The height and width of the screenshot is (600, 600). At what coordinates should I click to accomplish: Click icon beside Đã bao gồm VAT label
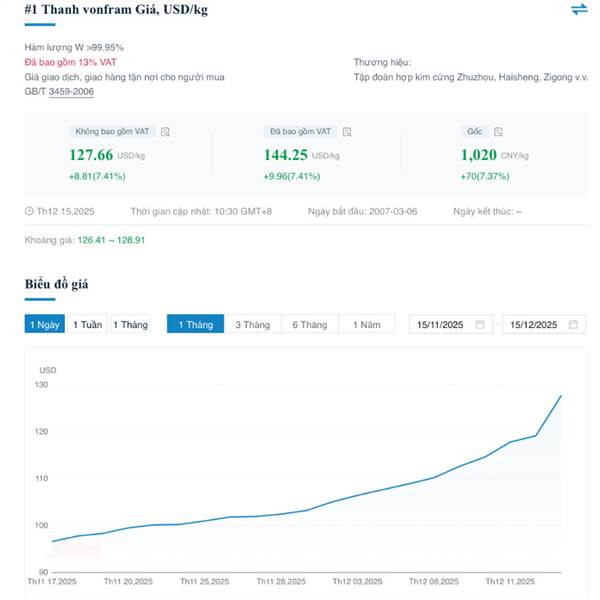click(347, 131)
